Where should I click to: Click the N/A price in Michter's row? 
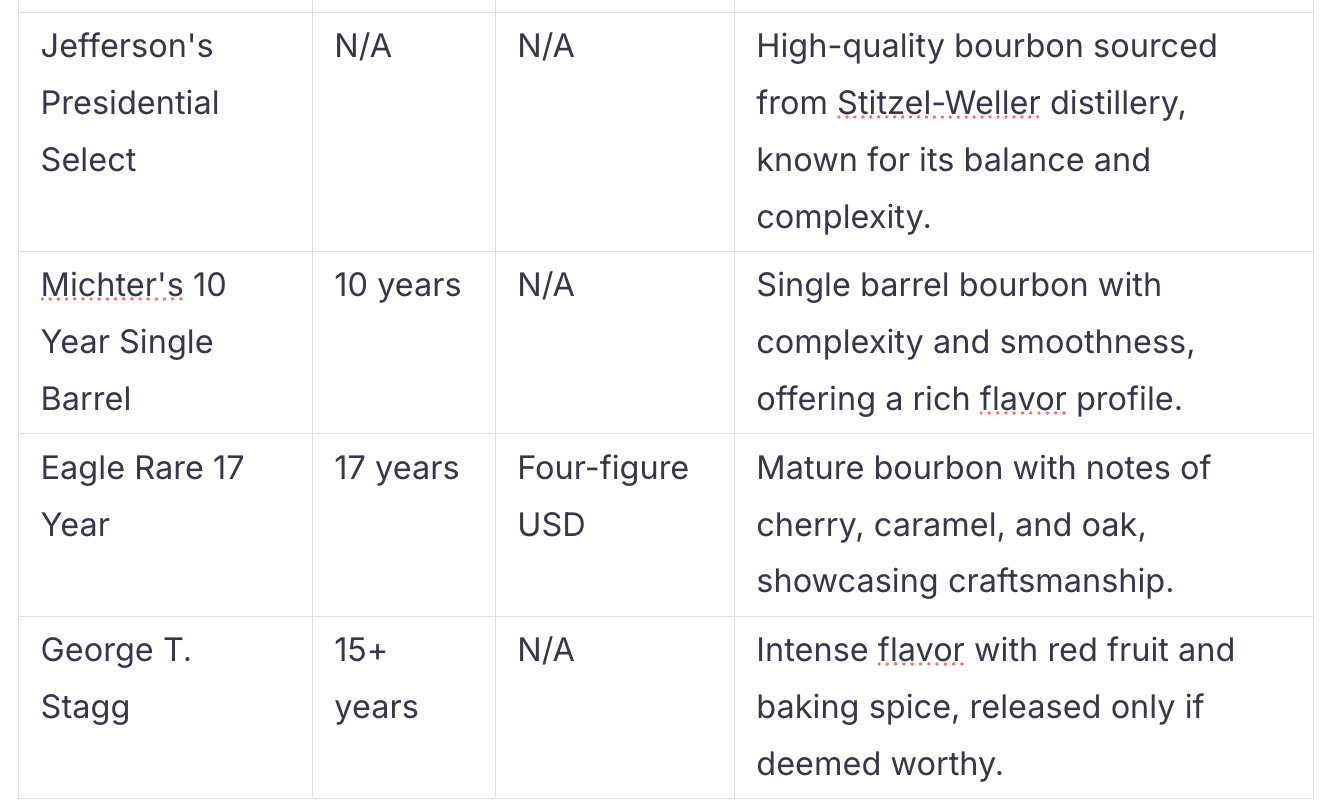coord(546,285)
